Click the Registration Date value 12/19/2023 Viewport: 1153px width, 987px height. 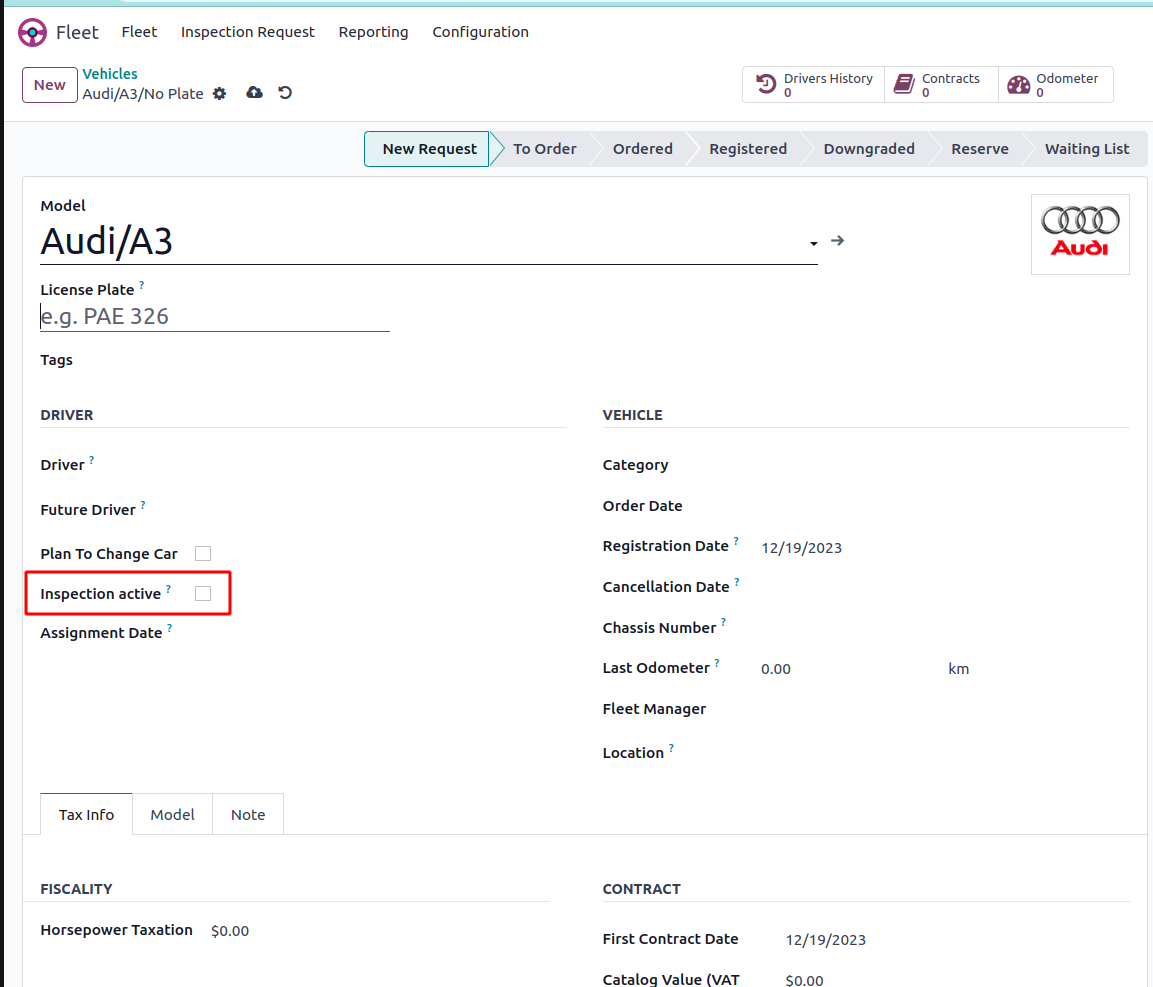802,548
